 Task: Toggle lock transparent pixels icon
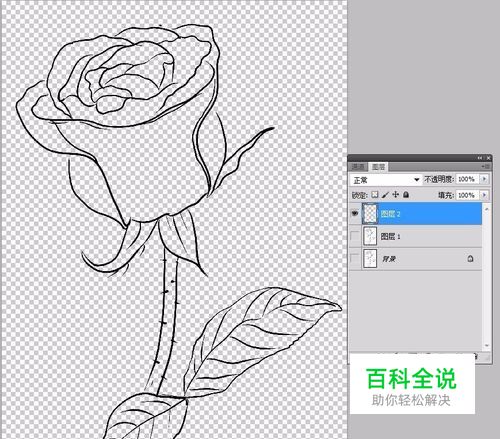tap(375, 194)
